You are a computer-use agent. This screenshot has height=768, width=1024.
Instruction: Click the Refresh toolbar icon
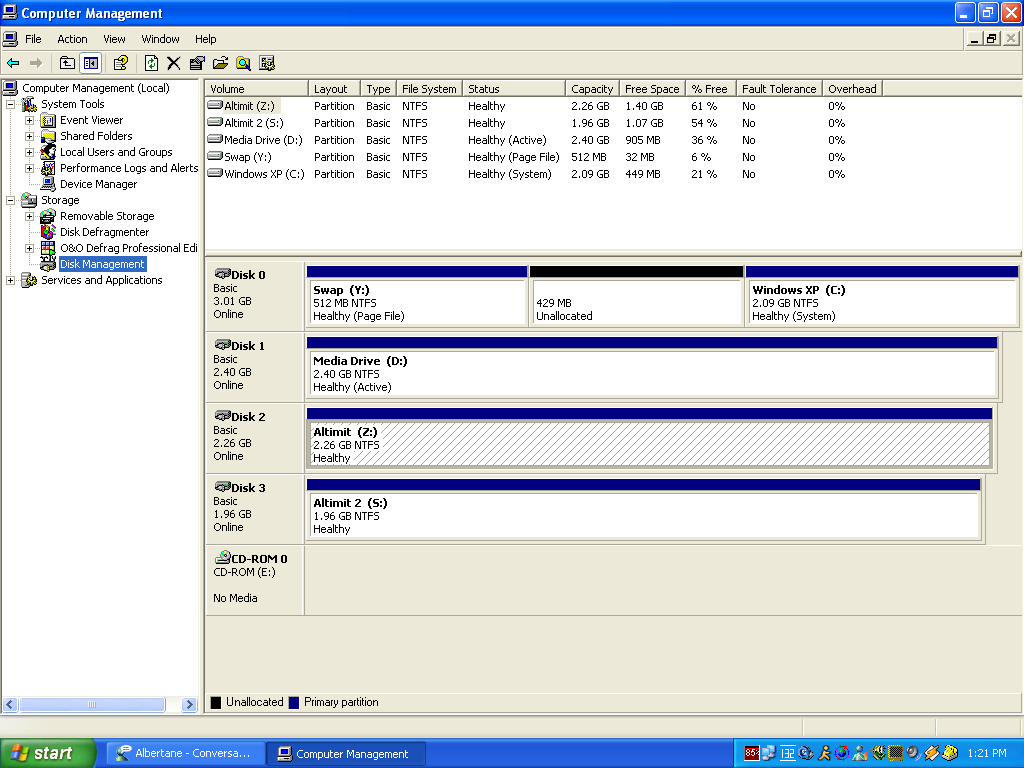click(151, 63)
